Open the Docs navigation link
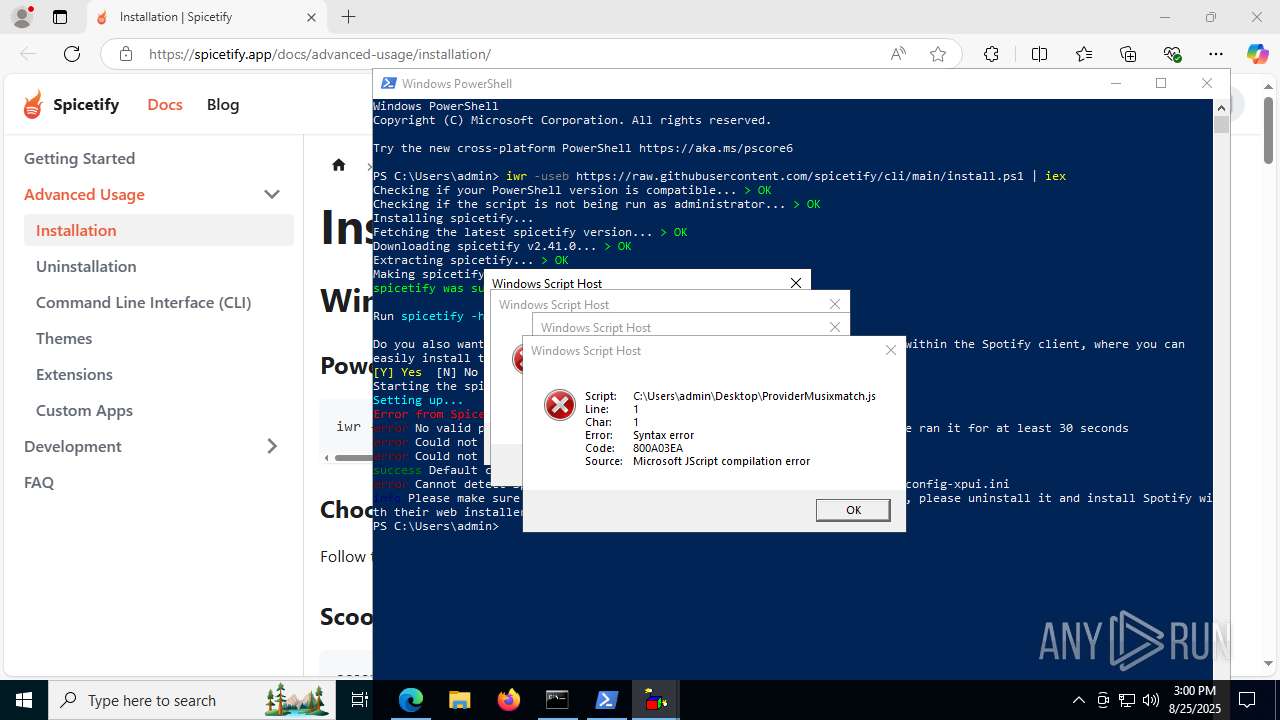This screenshot has height=720, width=1280. click(x=165, y=104)
